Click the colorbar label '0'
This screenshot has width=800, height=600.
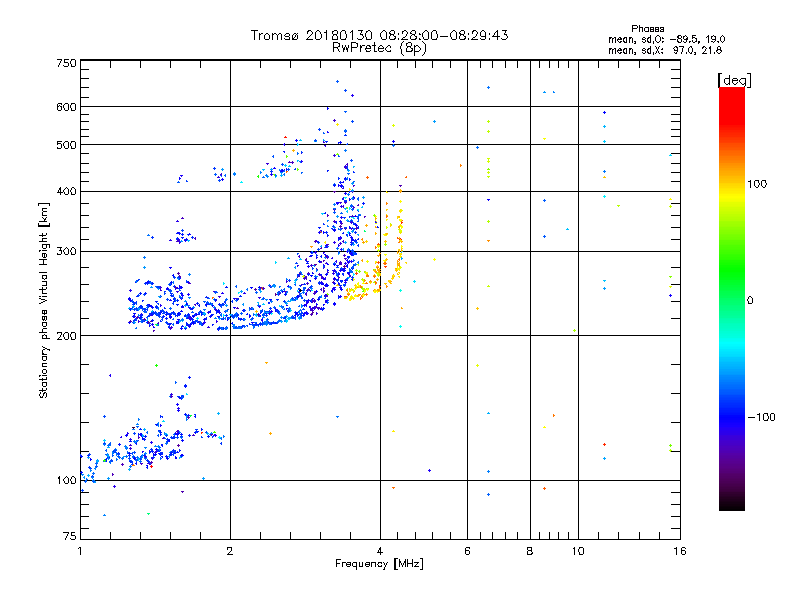tap(750, 301)
